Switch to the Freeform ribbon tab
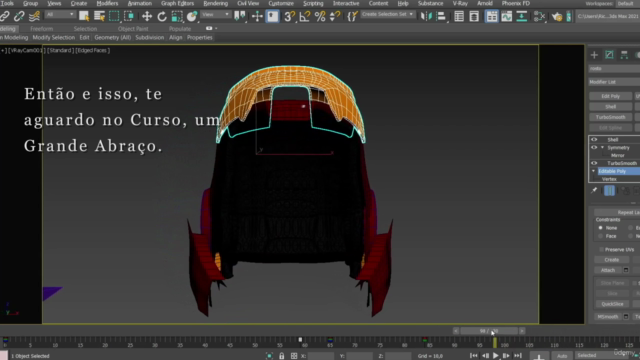 pyautogui.click(x=41, y=29)
